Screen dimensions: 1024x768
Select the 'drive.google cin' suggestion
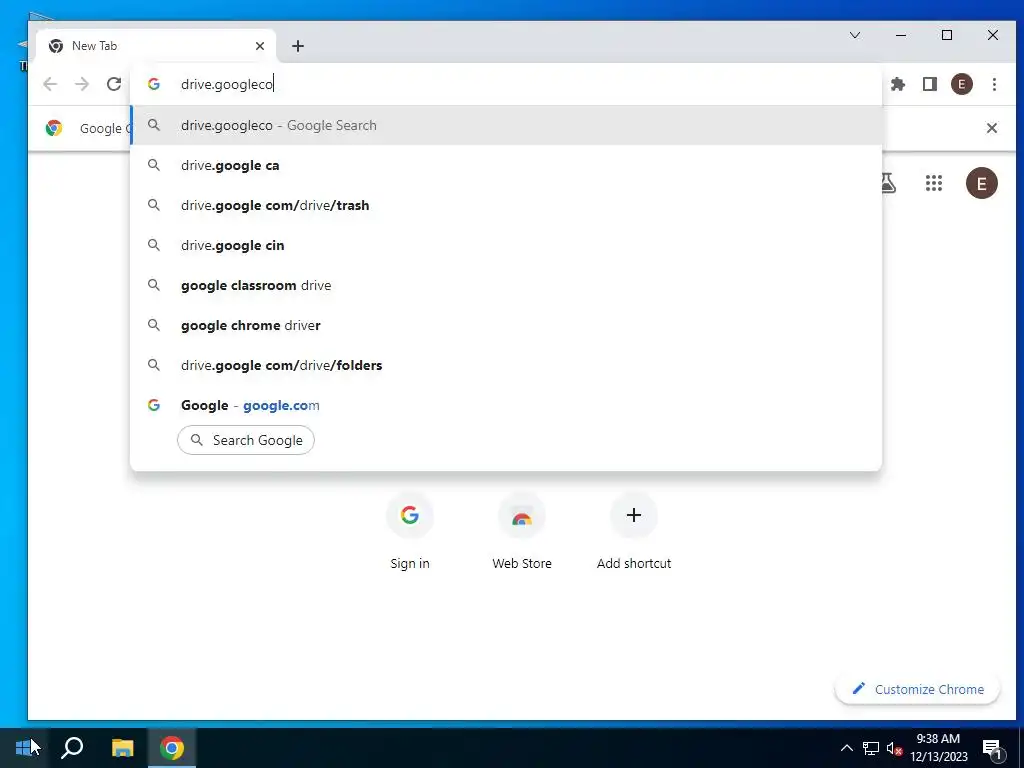506,245
